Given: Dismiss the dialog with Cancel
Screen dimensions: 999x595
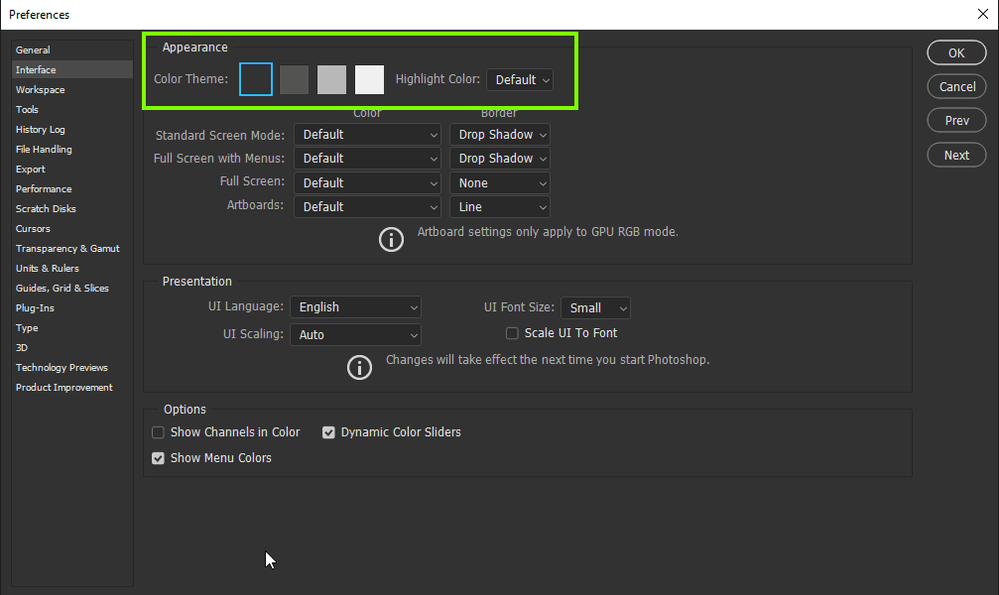Looking at the screenshot, I should click(956, 86).
